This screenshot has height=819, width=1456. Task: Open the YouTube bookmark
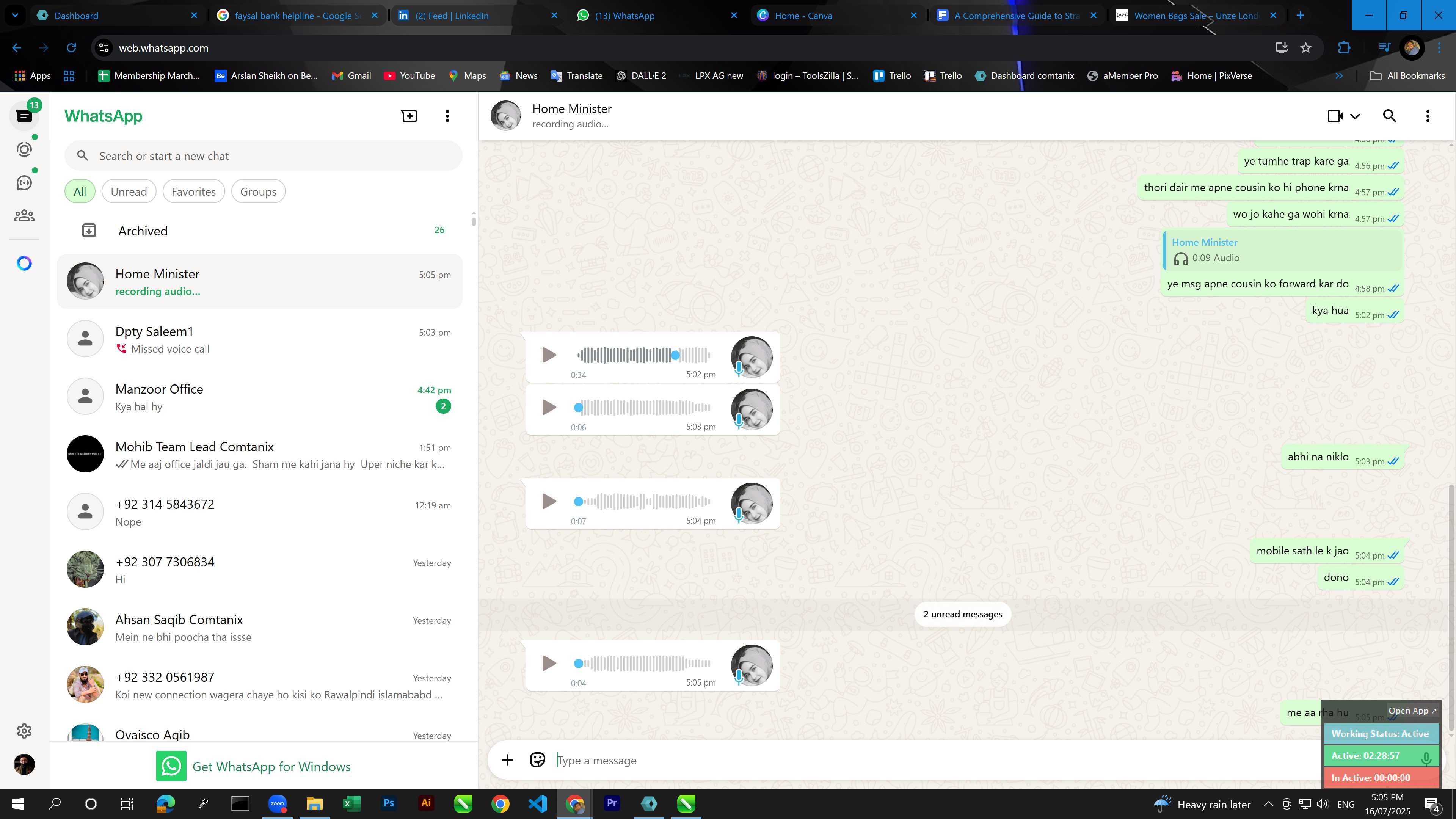coord(409,76)
